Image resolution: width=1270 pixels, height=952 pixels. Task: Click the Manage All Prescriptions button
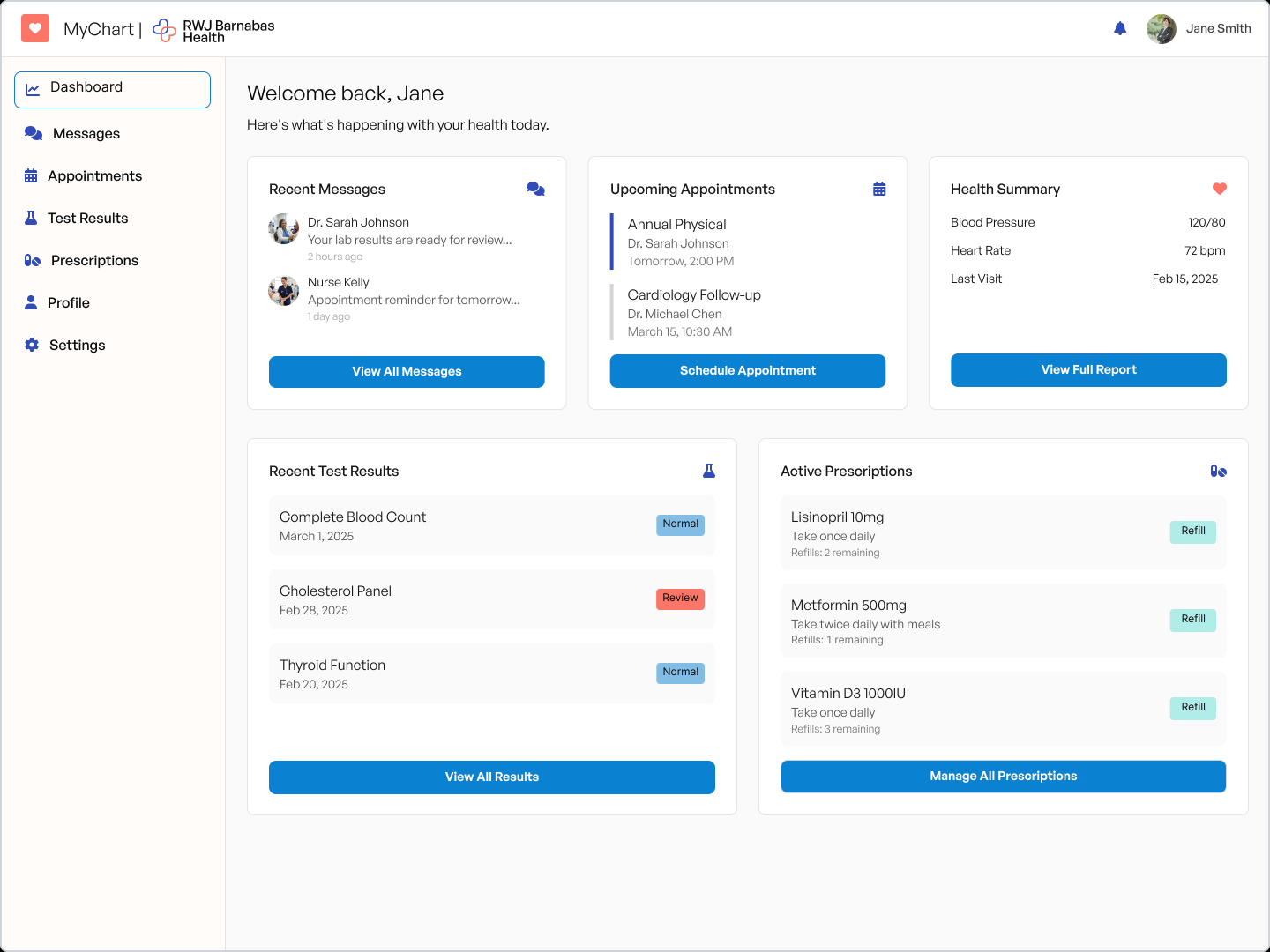[1004, 776]
